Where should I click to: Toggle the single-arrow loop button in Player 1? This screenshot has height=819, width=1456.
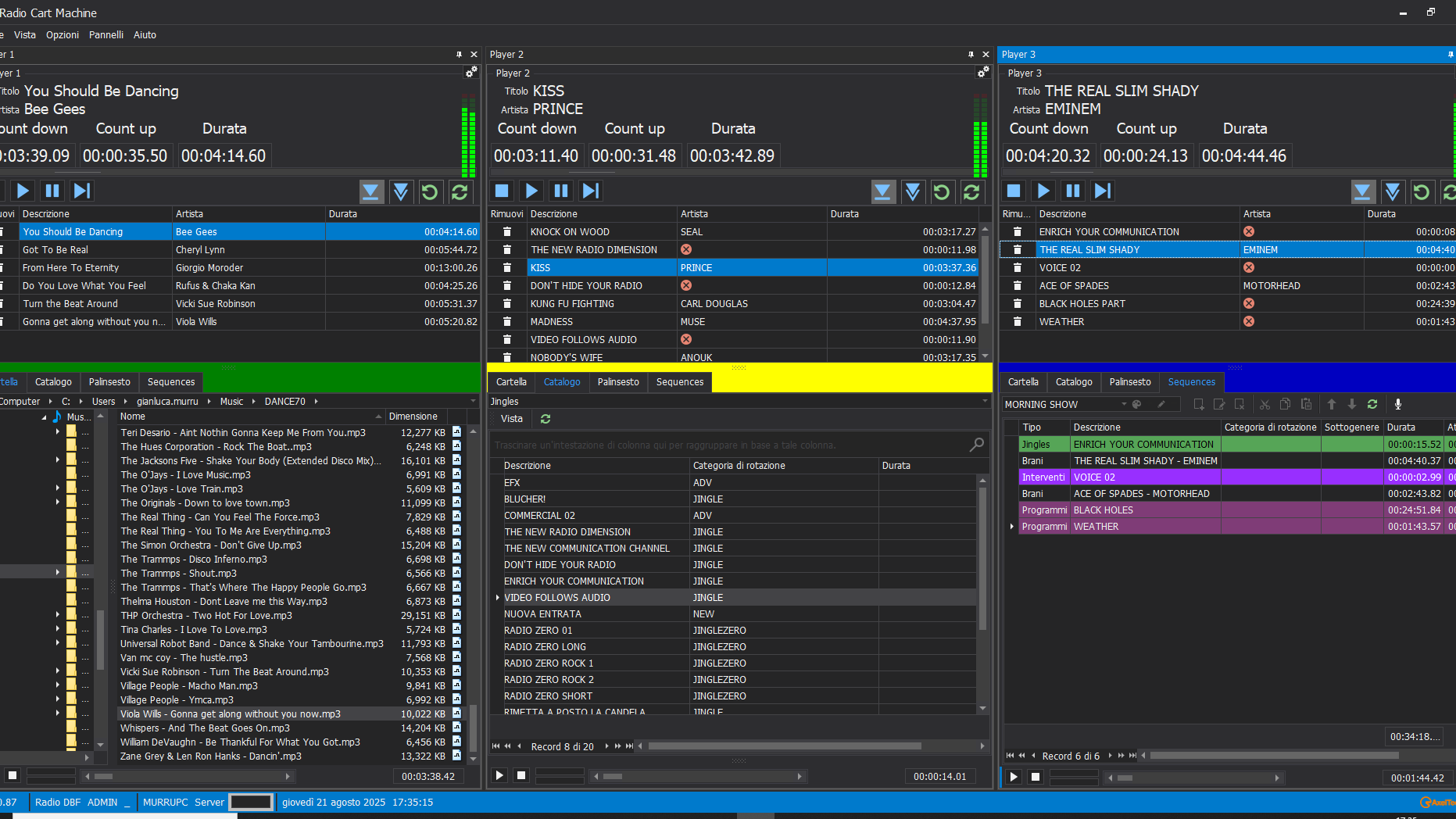click(430, 191)
